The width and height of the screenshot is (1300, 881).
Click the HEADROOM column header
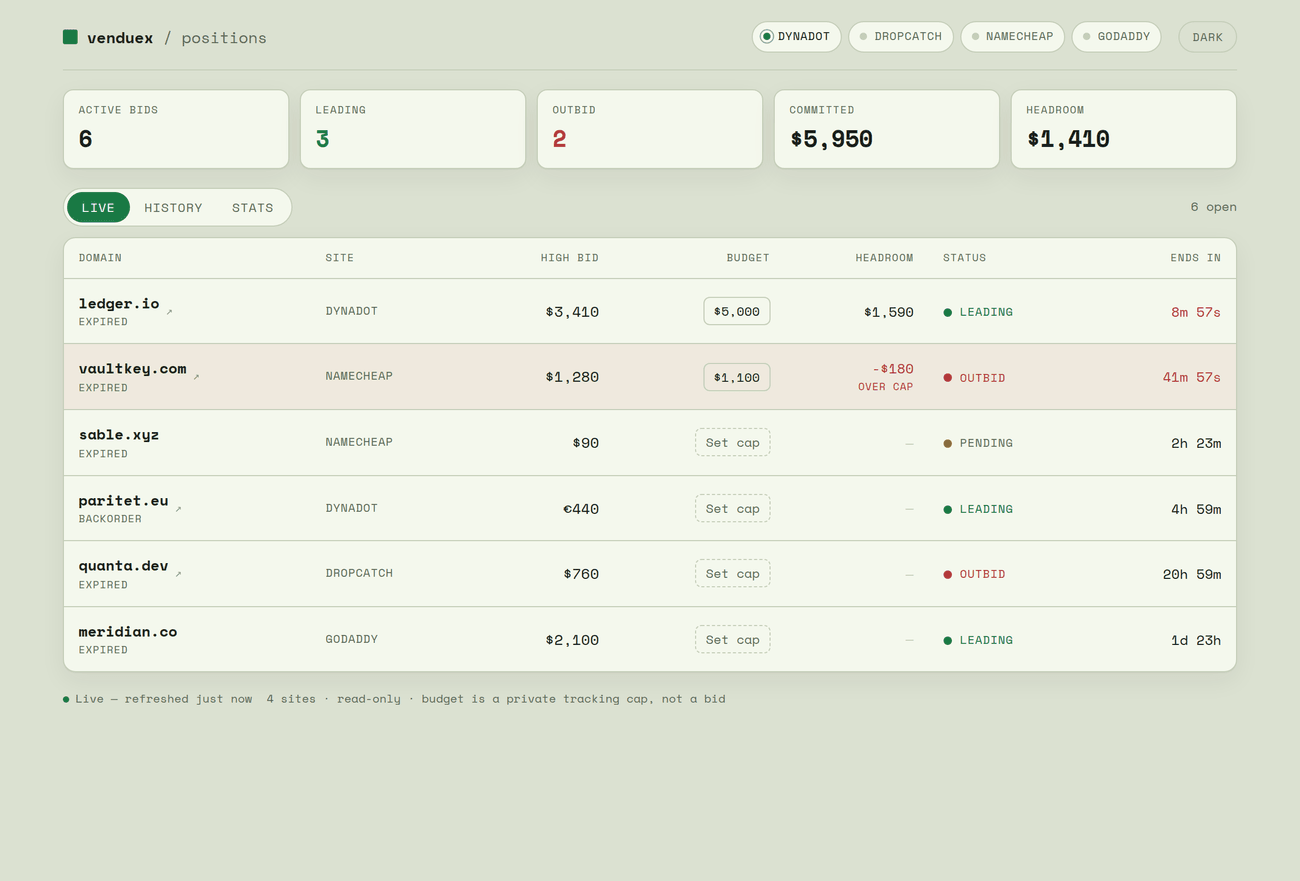(x=884, y=258)
